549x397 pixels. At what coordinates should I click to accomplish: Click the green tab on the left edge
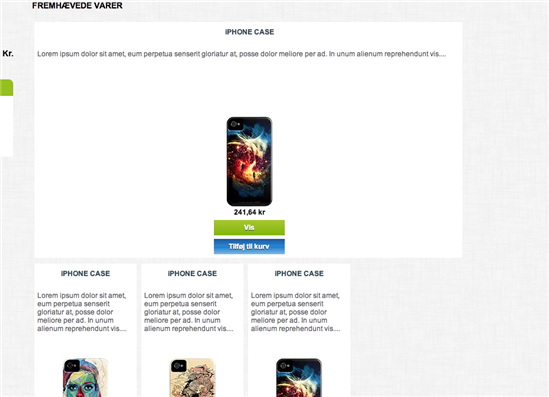(x=7, y=88)
